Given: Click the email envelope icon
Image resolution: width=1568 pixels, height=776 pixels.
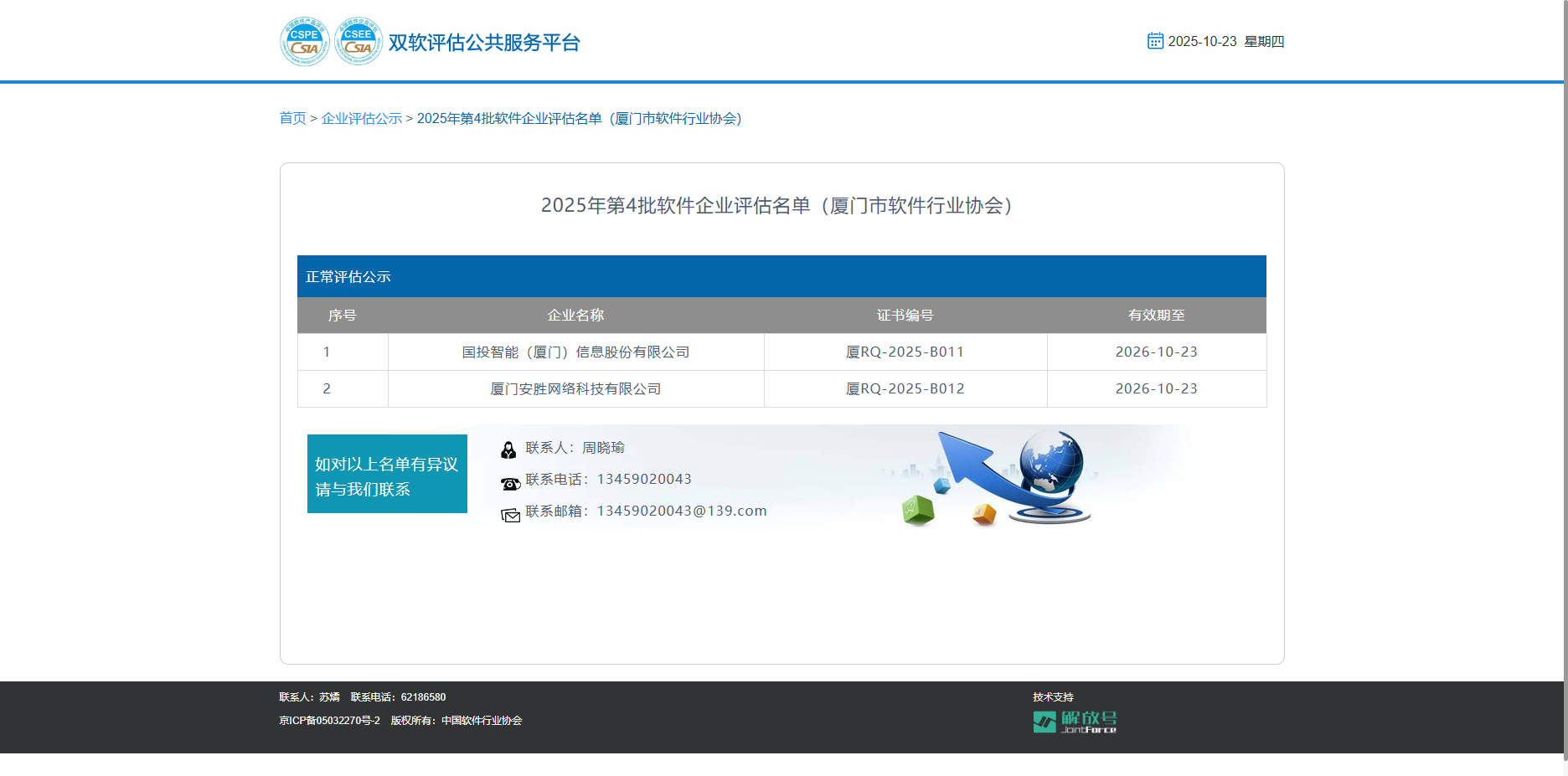Looking at the screenshot, I should (x=510, y=515).
